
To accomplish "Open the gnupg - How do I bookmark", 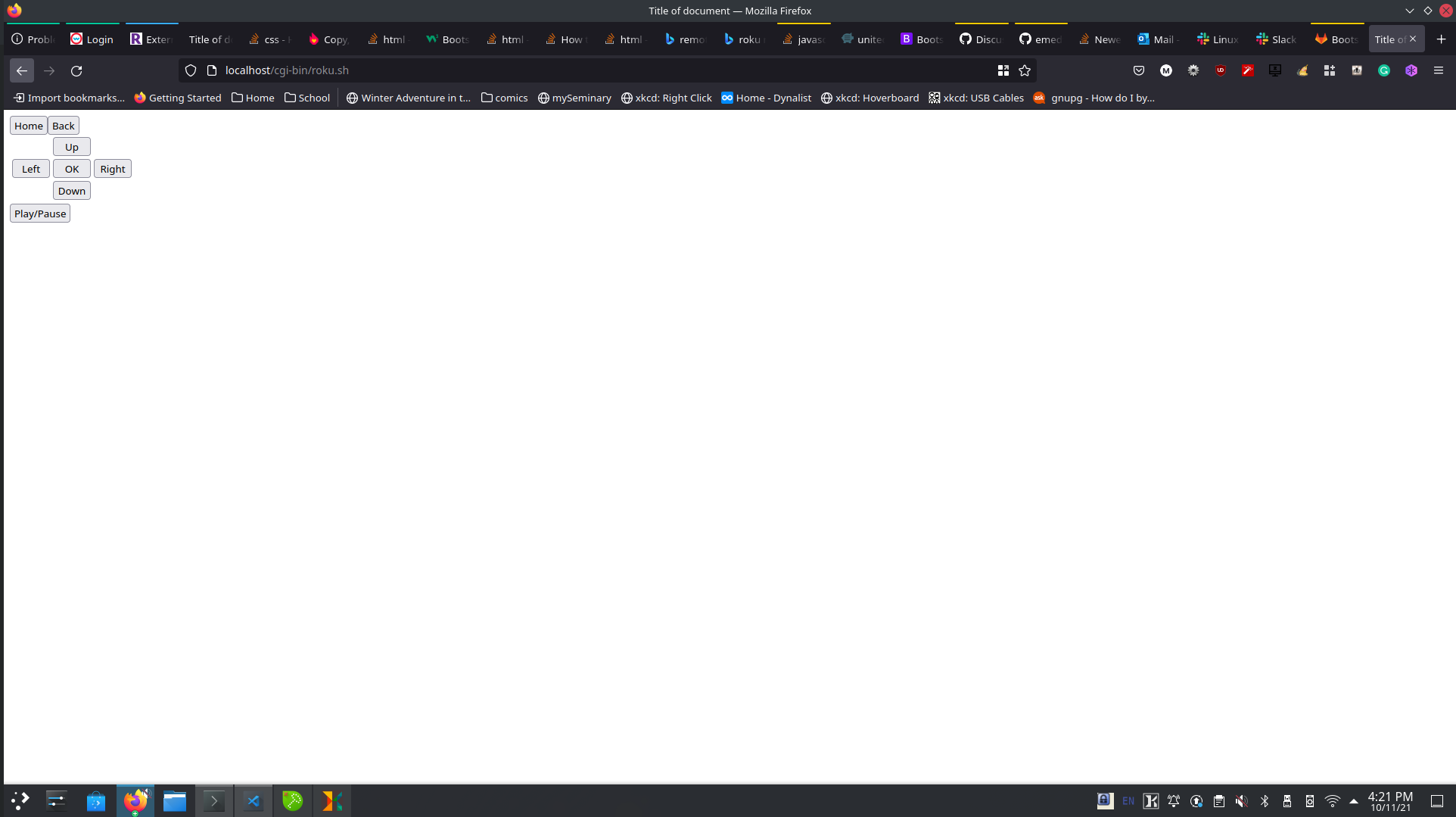I will [1094, 98].
